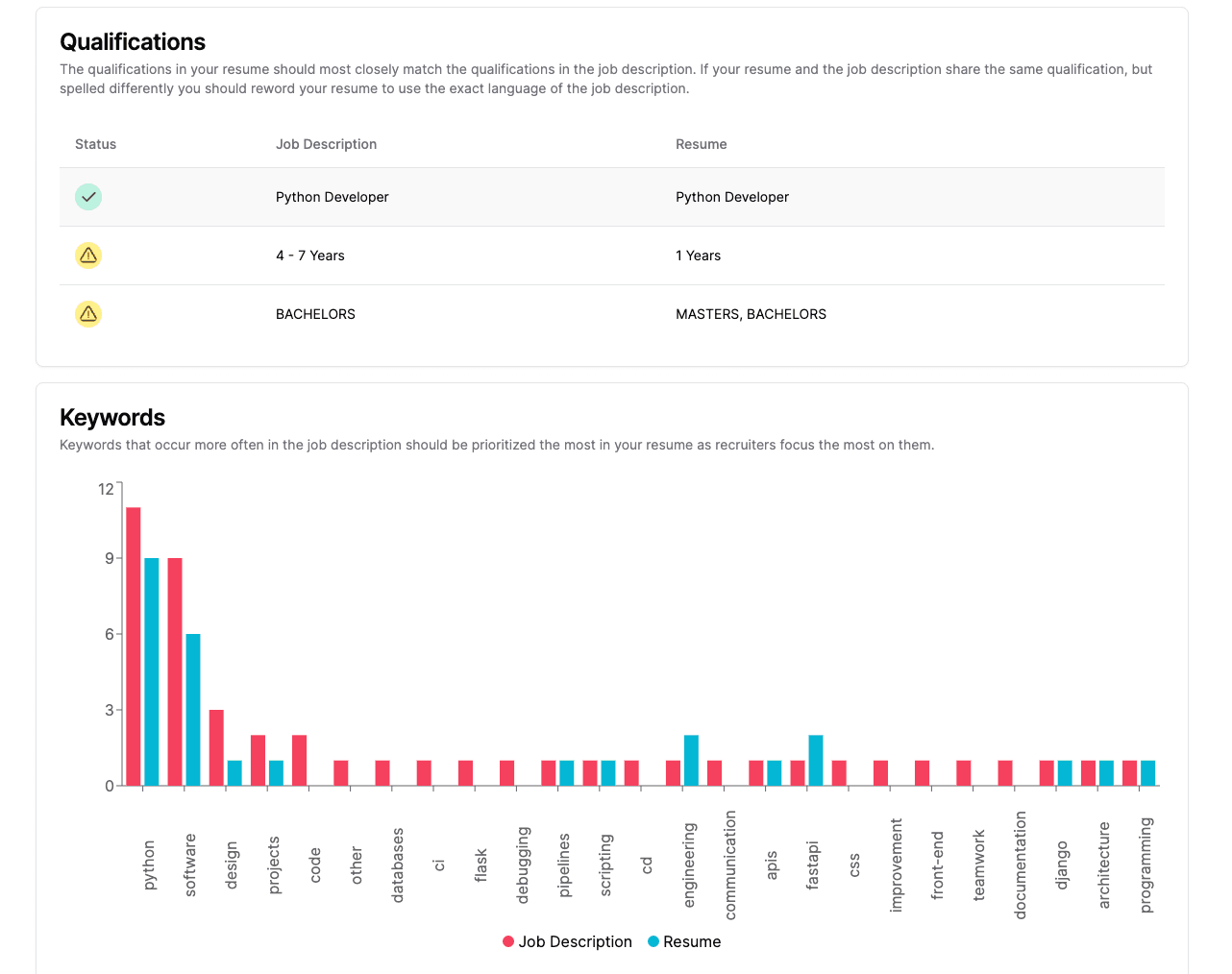Click the Resume column header
The height and width of the screenshot is (974, 1232).
point(702,144)
